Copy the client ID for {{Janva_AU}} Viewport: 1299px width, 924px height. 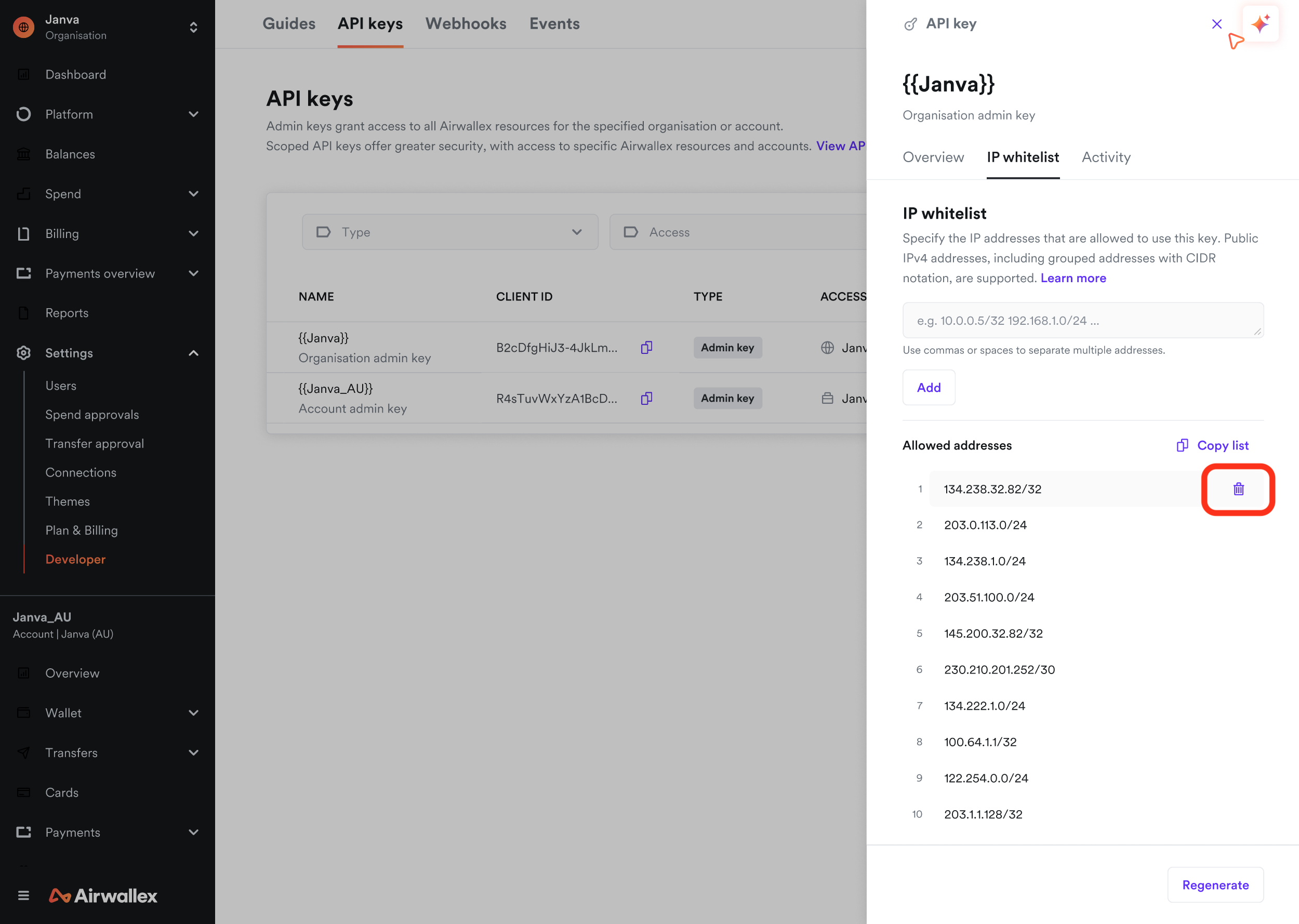click(646, 398)
